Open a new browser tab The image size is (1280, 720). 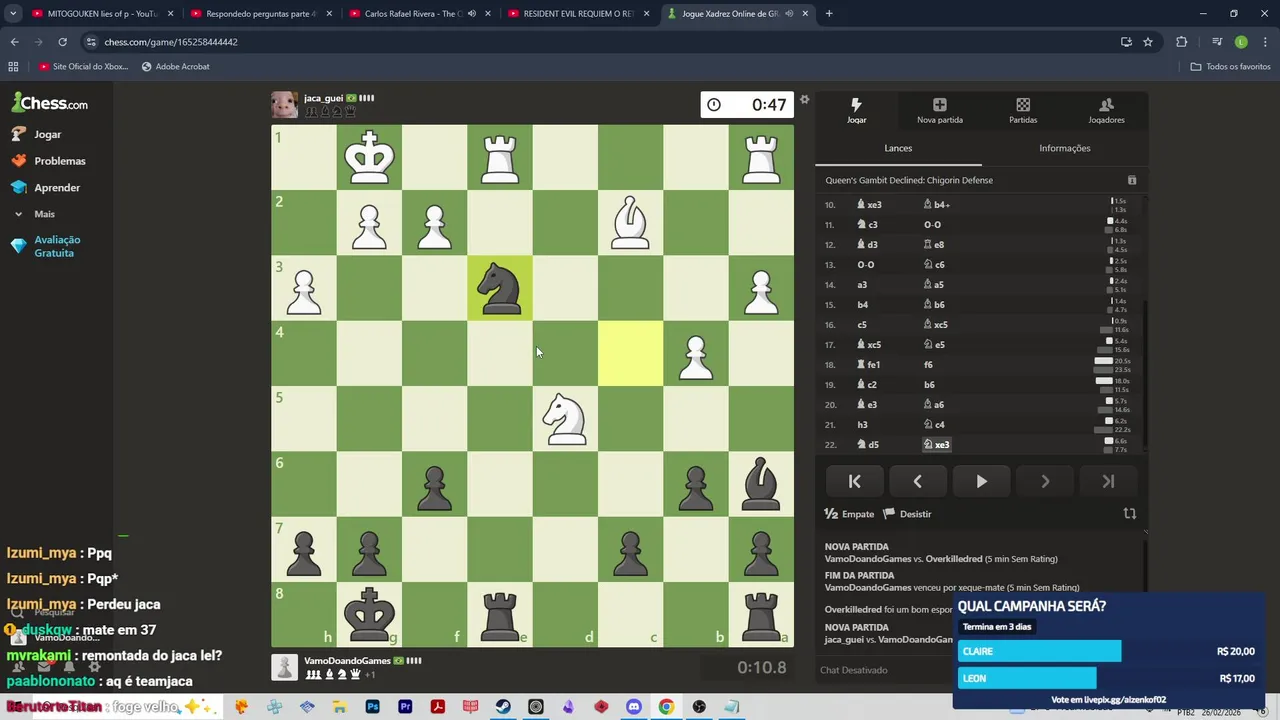pyautogui.click(x=829, y=14)
